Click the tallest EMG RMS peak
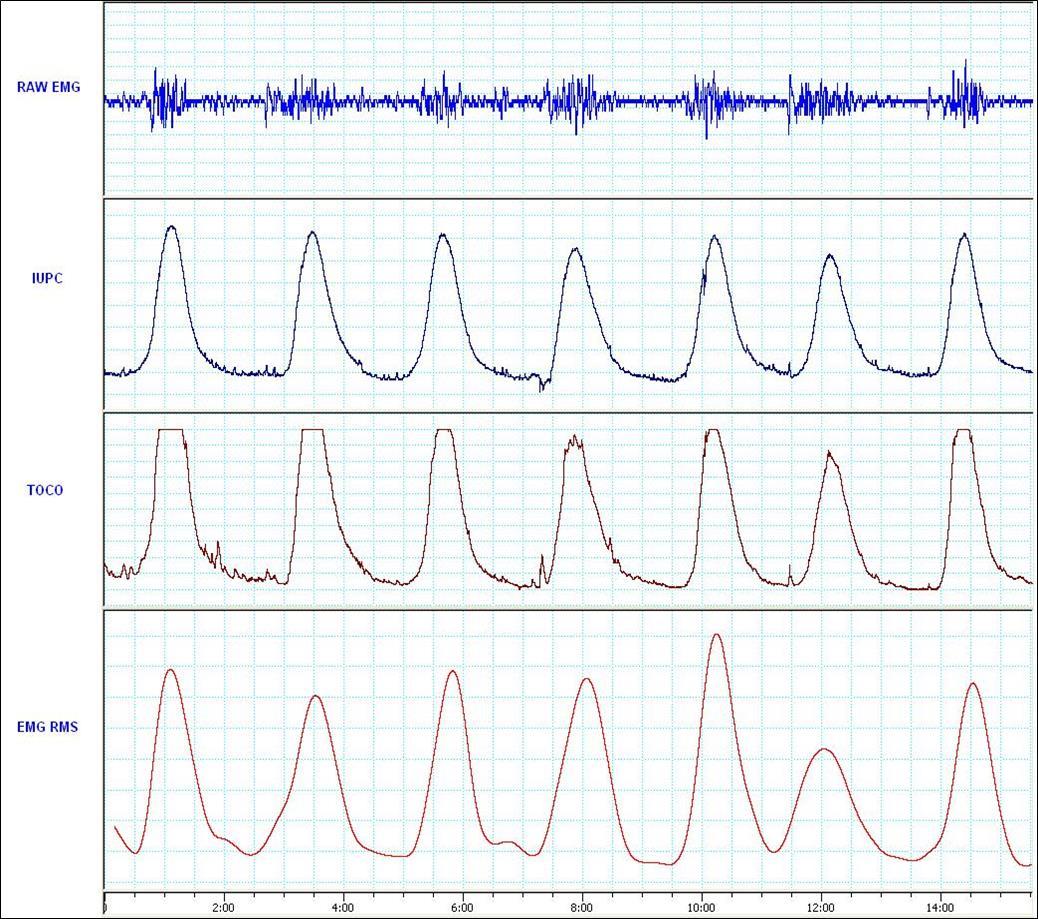The height and width of the screenshot is (919, 1038). 716,637
